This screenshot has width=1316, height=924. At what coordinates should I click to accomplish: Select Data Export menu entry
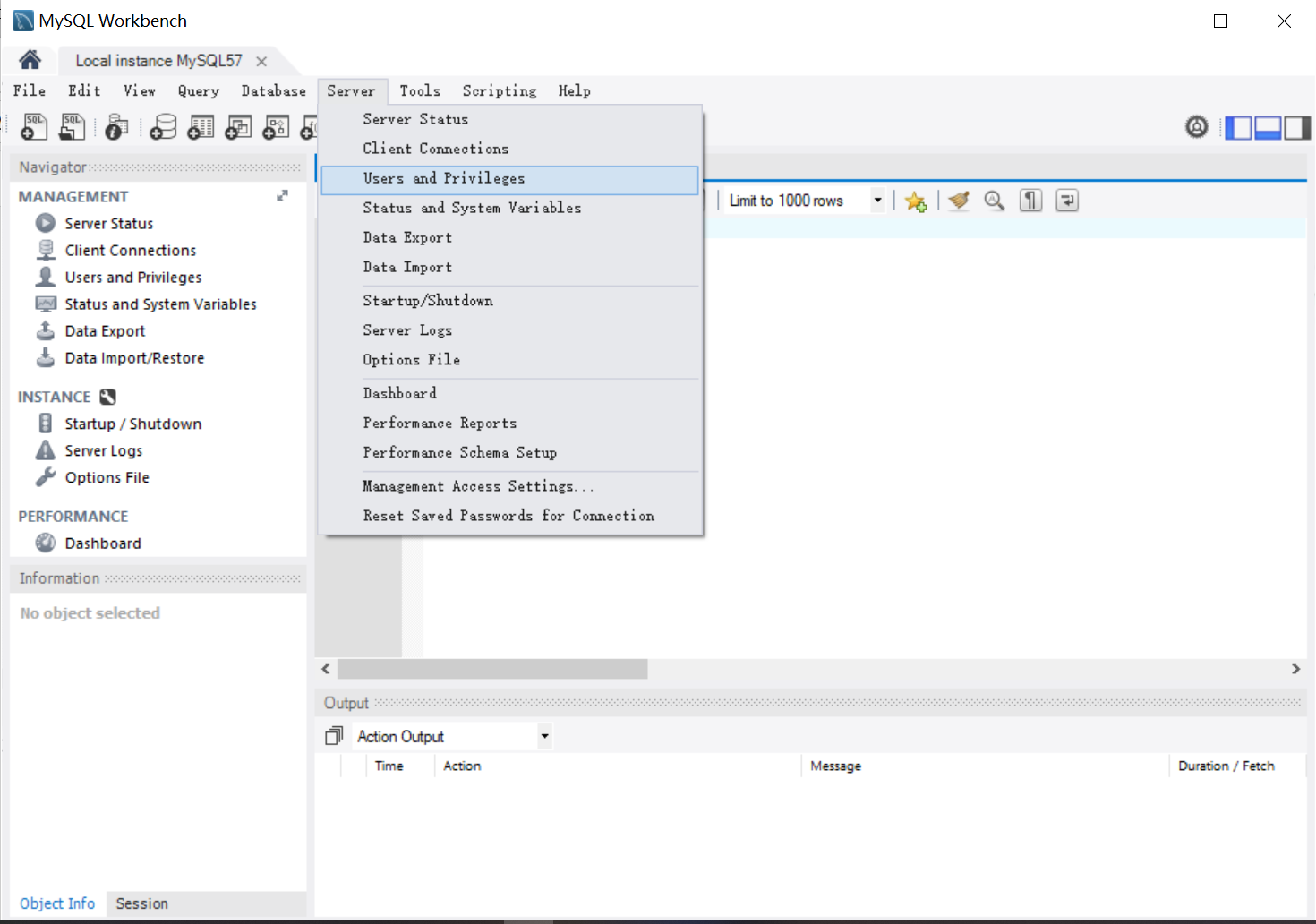509,237
